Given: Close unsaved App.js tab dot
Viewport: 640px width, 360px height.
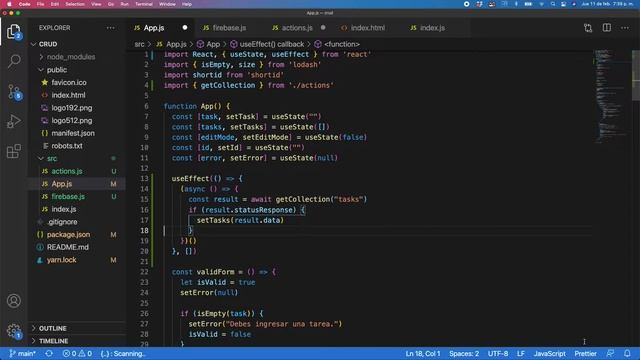Looking at the screenshot, I should pos(185,28).
